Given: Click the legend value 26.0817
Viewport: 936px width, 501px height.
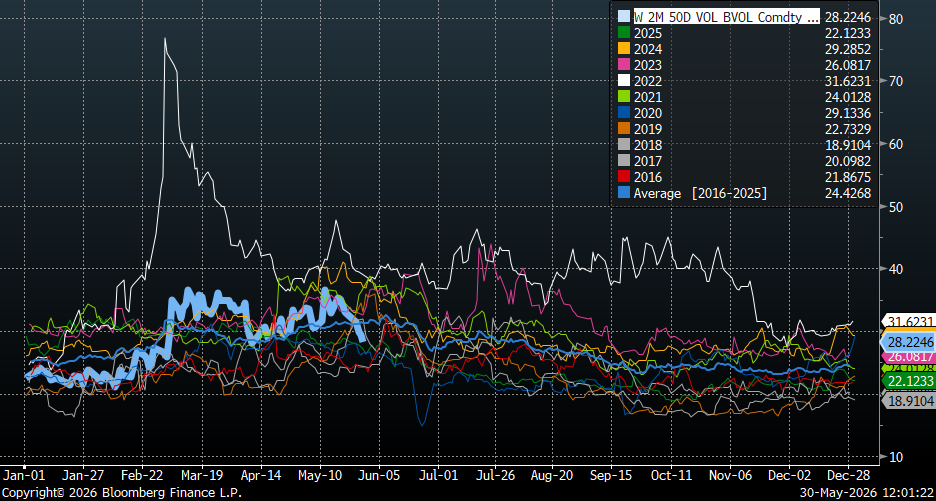Looking at the screenshot, I should click(x=848, y=65).
